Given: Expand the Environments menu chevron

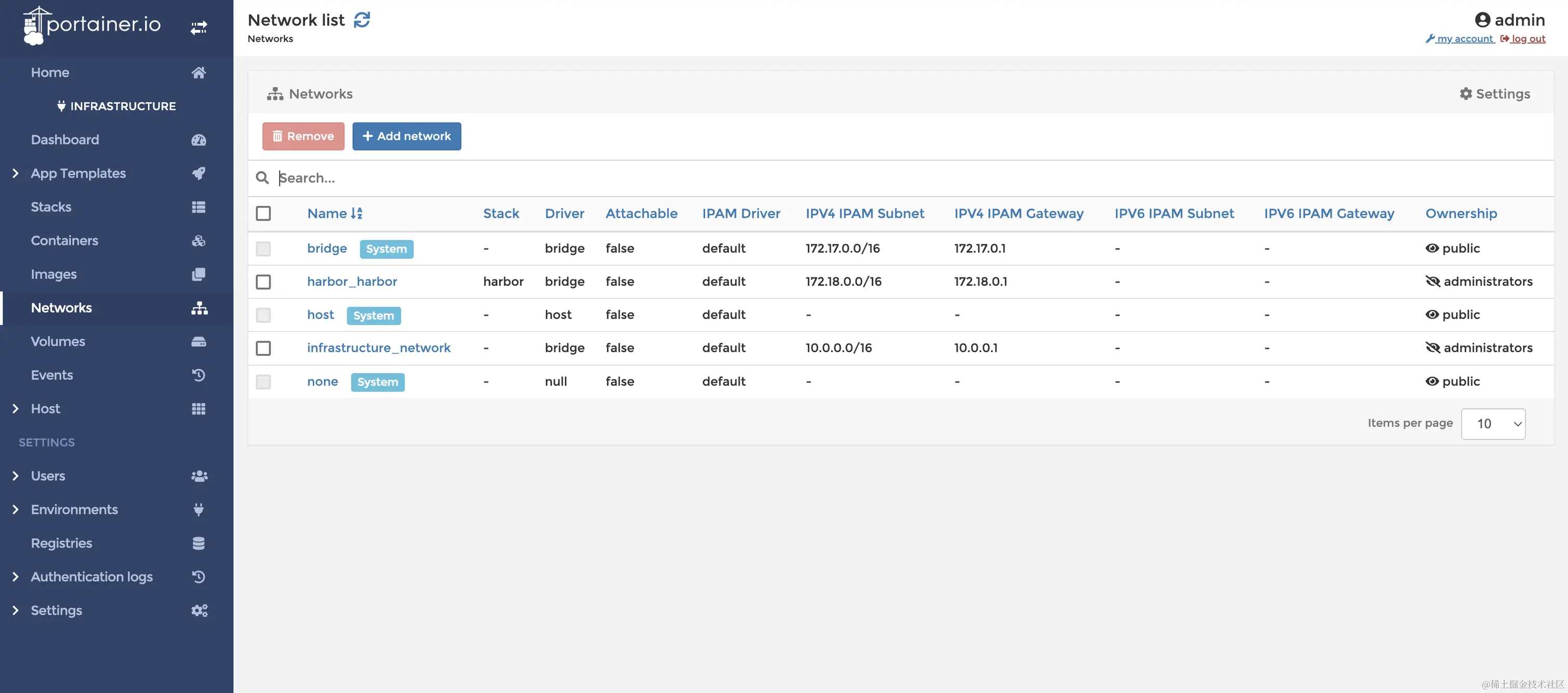Looking at the screenshot, I should point(15,510).
